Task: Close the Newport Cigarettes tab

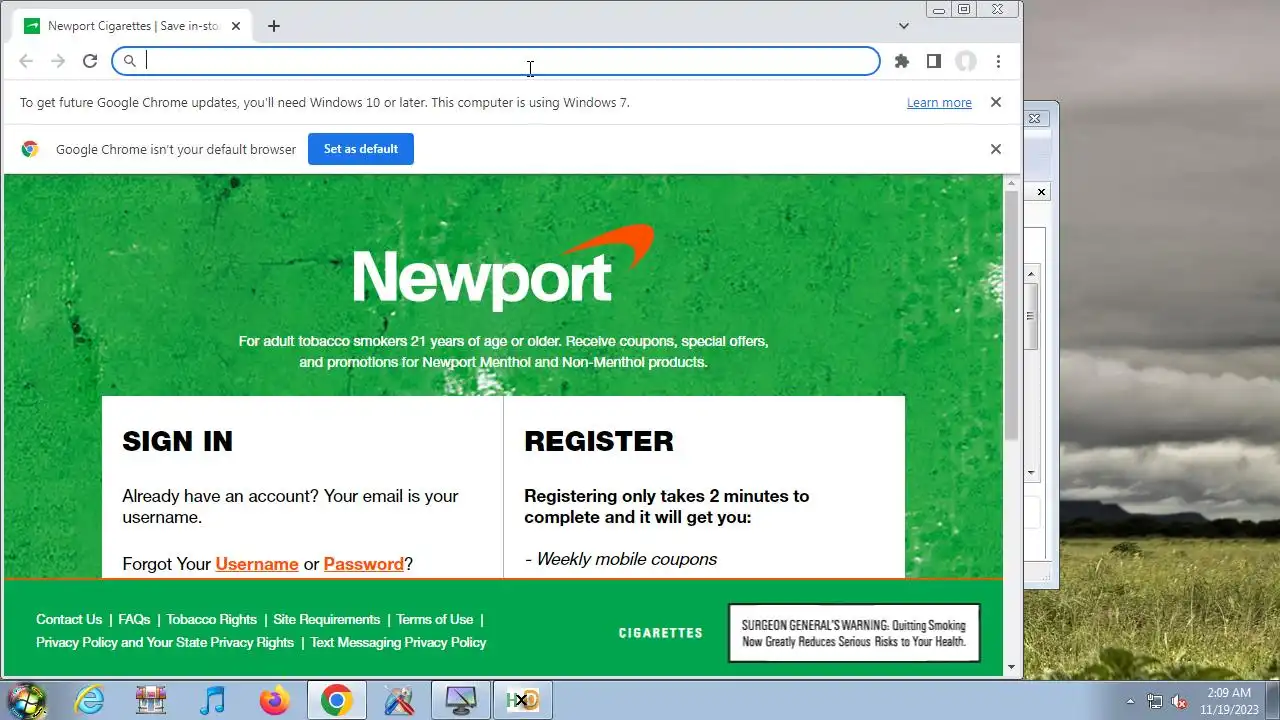Action: 236,26
